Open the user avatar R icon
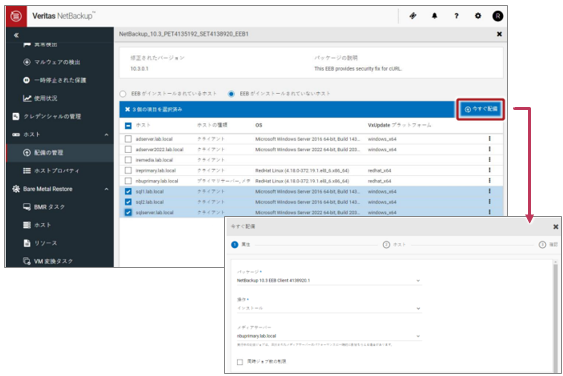This screenshot has height=376, width=563. click(x=498, y=16)
